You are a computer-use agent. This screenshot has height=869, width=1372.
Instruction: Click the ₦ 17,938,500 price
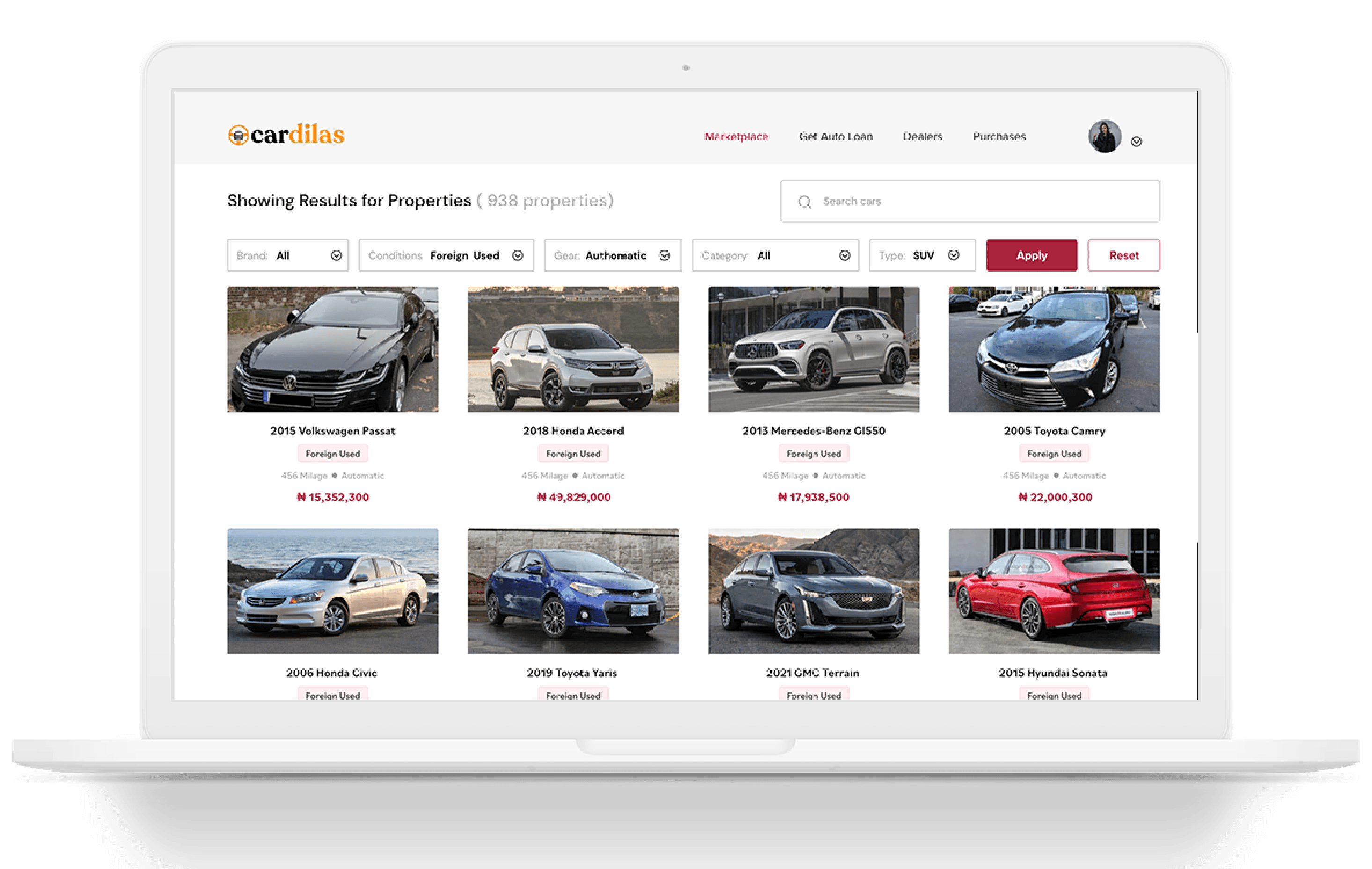[814, 497]
